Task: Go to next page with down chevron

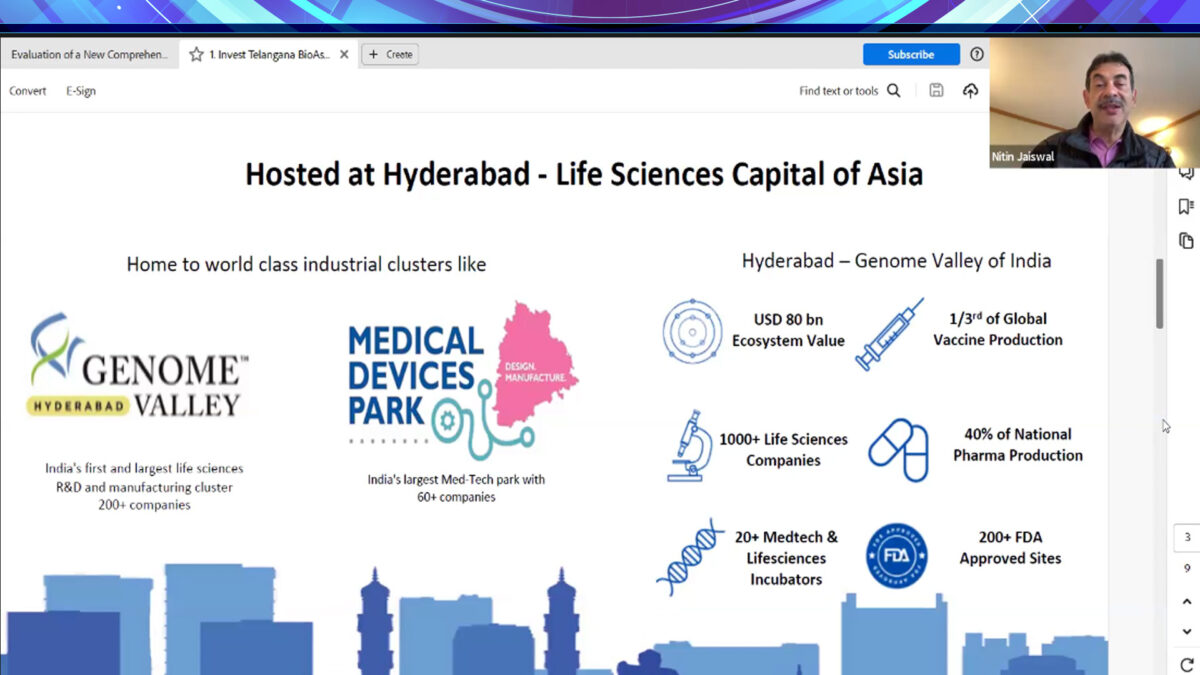Action: point(1187,632)
